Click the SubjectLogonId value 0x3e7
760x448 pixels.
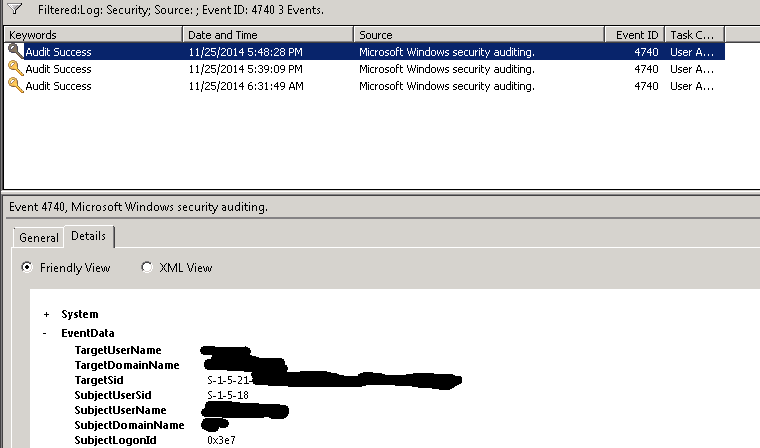[221, 440]
